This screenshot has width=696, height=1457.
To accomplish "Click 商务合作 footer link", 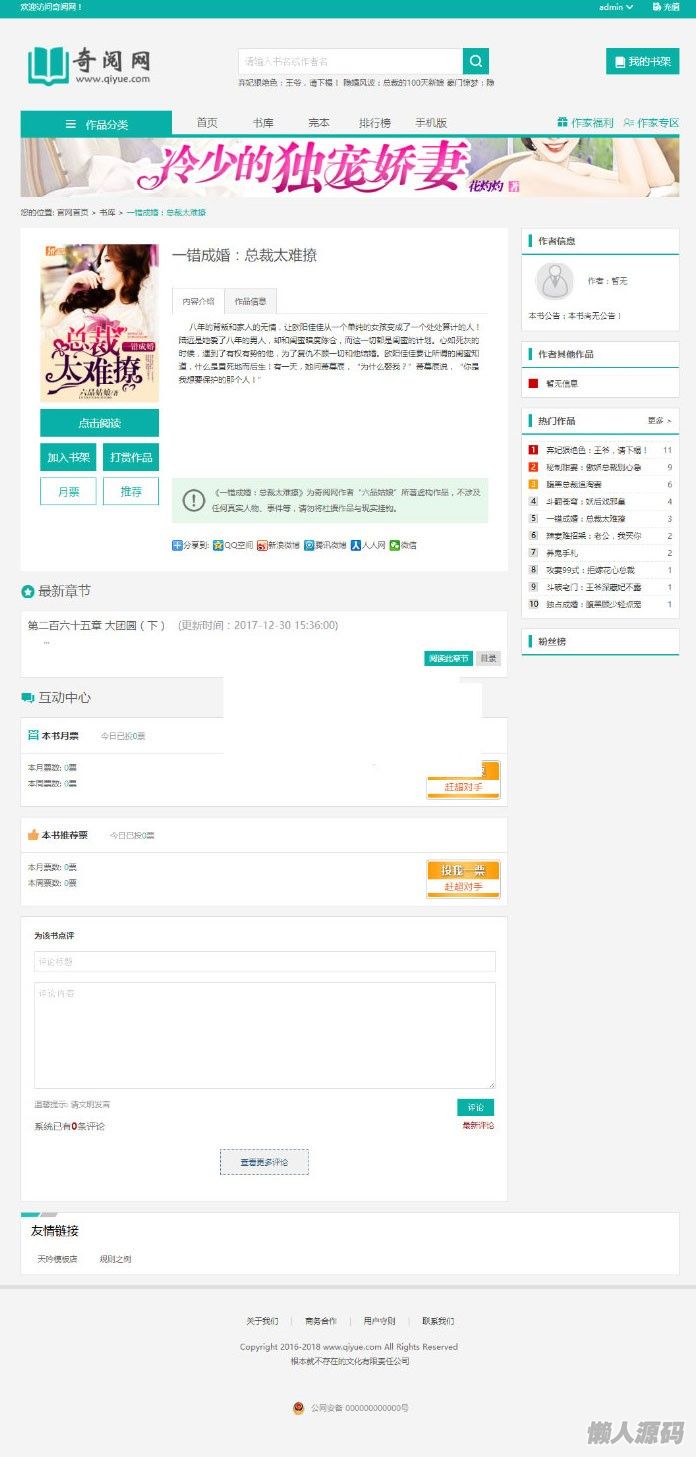I will click(321, 1321).
